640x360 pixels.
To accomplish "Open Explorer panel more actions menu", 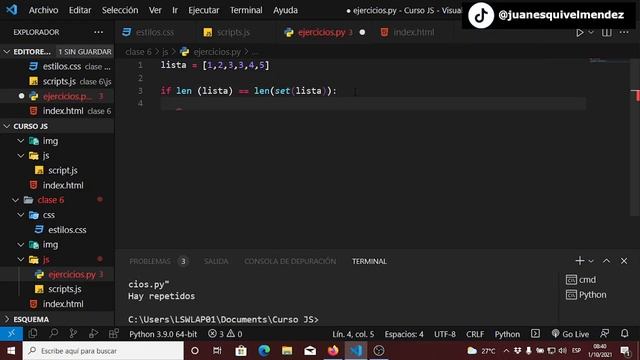I will click(x=98, y=32).
